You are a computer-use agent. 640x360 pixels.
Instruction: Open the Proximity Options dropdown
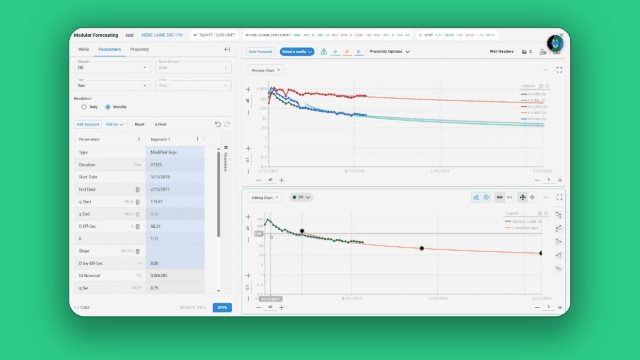(389, 51)
